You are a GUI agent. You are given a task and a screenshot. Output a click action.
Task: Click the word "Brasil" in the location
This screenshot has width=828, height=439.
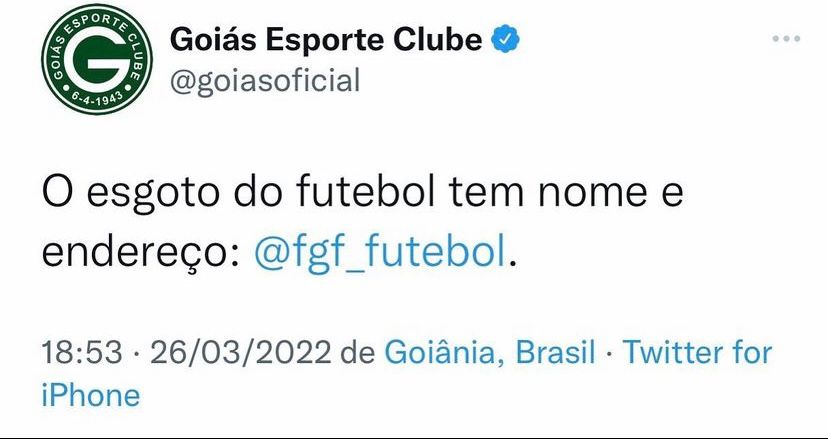coord(555,353)
